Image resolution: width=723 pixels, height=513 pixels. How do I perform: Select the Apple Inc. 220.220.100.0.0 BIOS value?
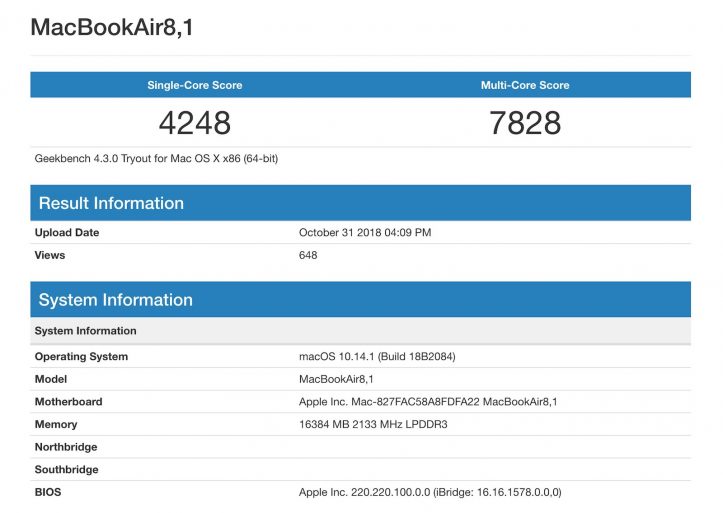[x=430, y=492]
